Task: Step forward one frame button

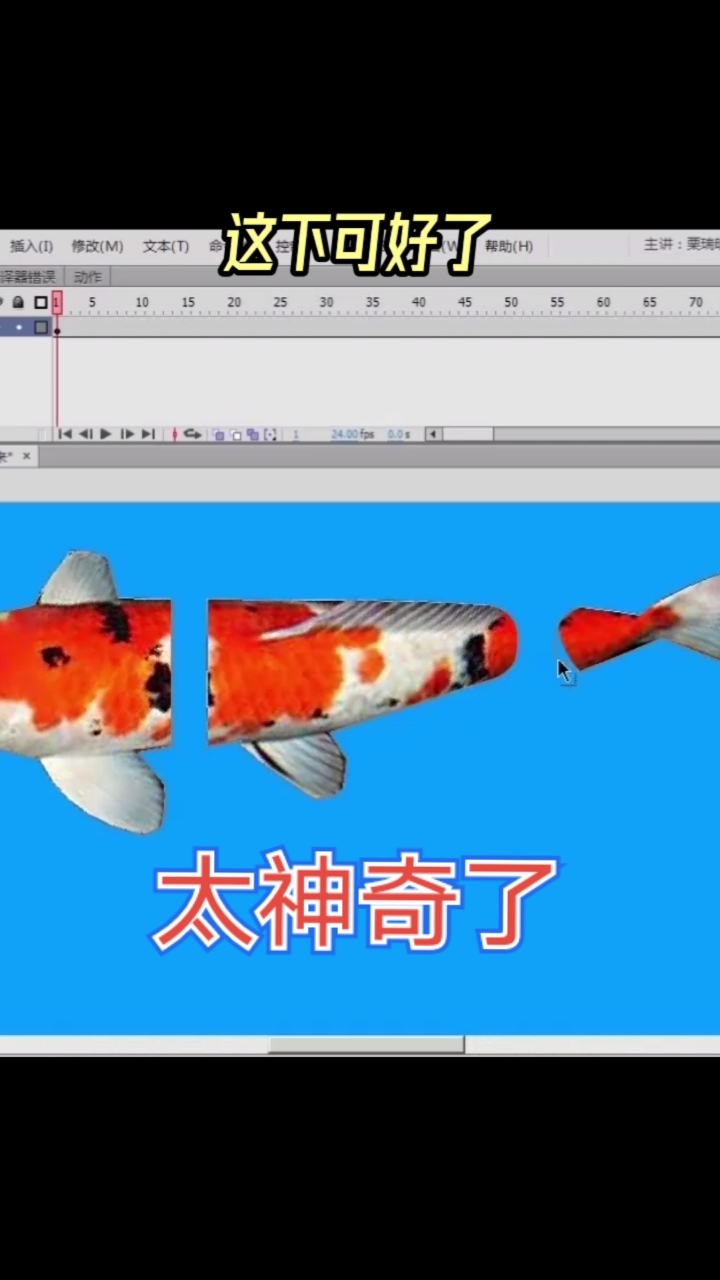Action: (127, 434)
